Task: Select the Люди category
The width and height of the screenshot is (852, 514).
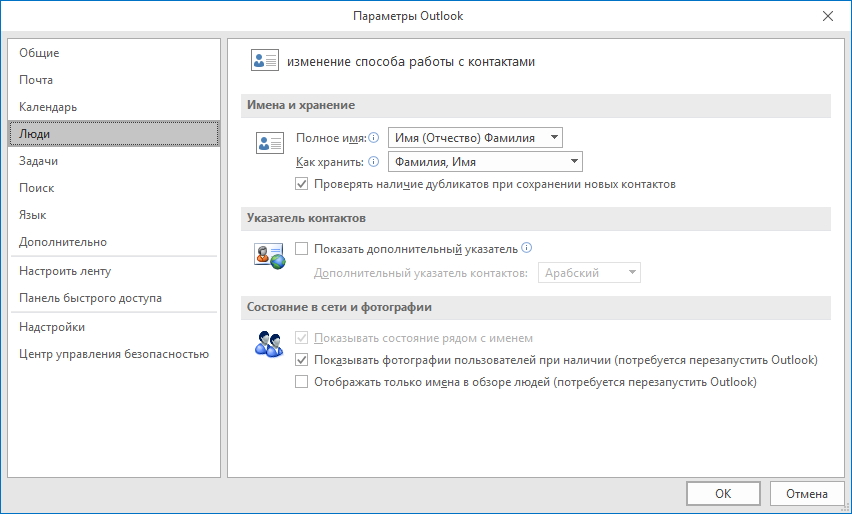Action: click(x=114, y=134)
